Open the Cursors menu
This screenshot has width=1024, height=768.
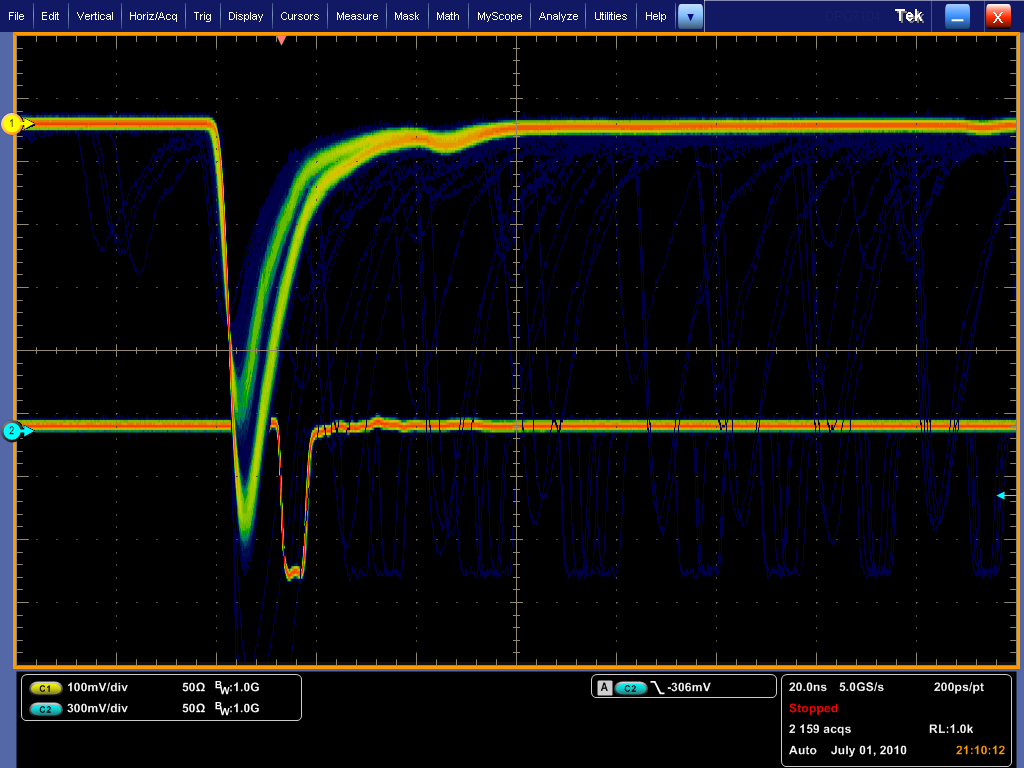tap(300, 16)
